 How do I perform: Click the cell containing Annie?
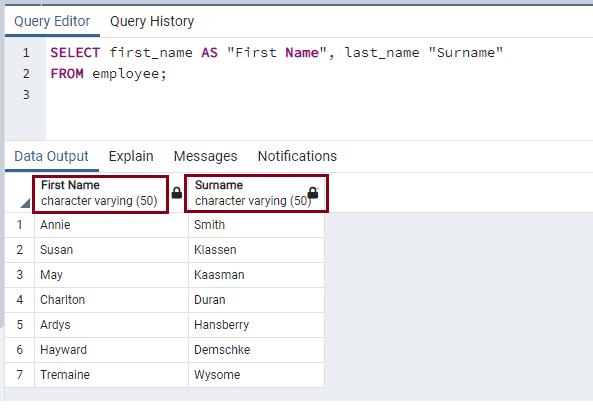111,225
